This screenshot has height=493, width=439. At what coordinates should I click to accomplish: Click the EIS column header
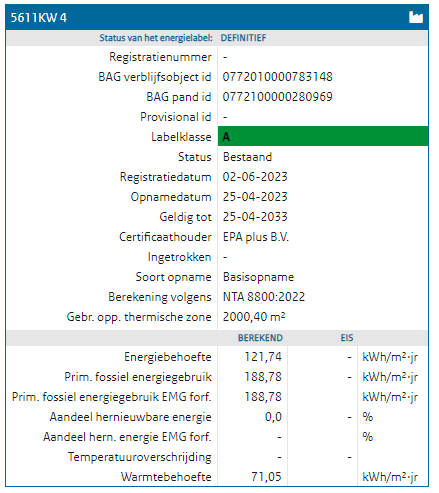(347, 338)
